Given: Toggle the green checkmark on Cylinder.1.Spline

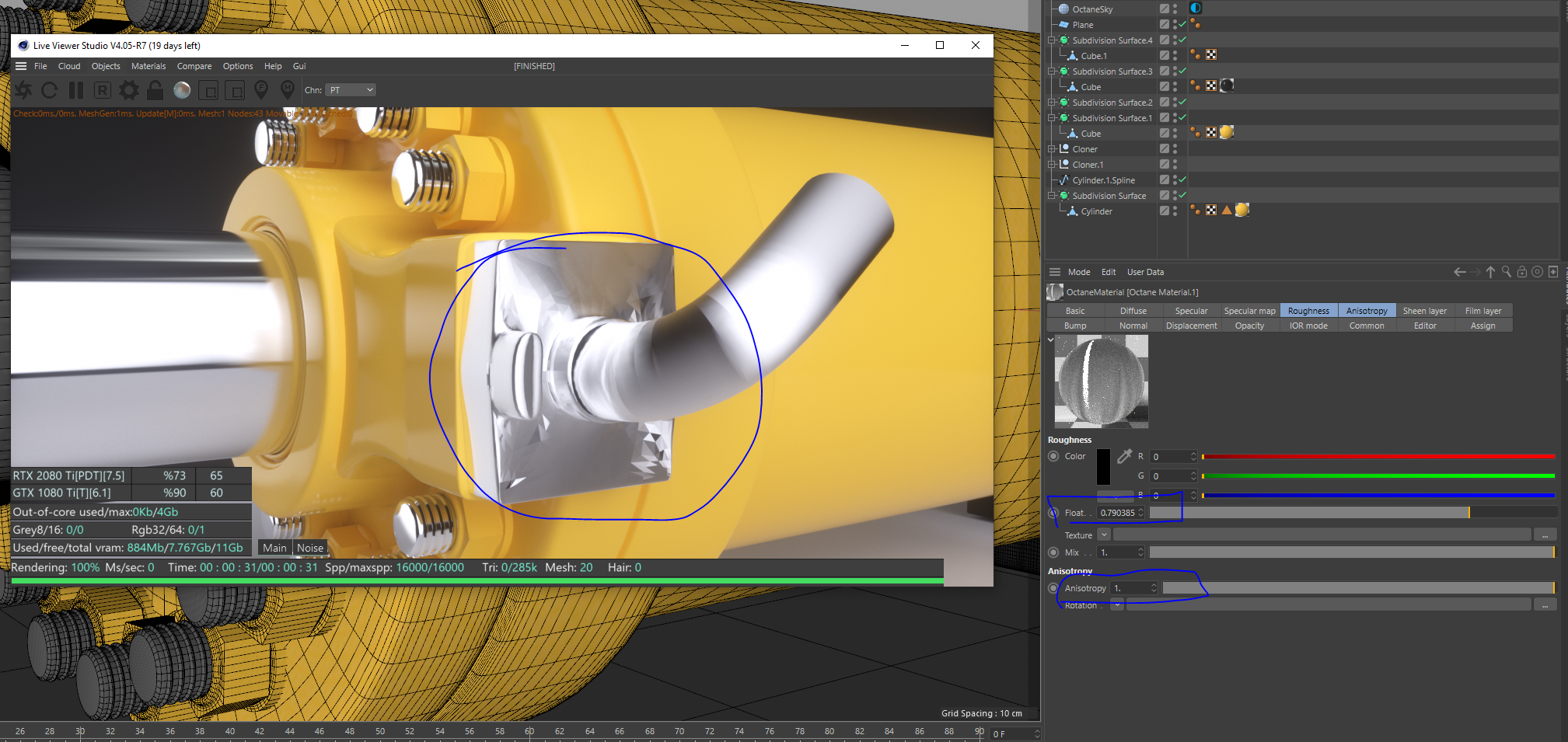Looking at the screenshot, I should click(1182, 179).
